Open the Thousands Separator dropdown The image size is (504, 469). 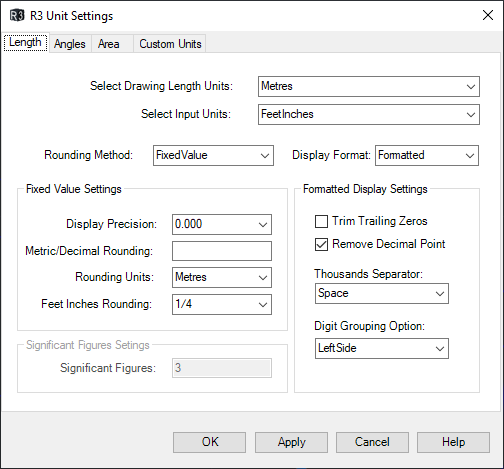[x=382, y=293]
